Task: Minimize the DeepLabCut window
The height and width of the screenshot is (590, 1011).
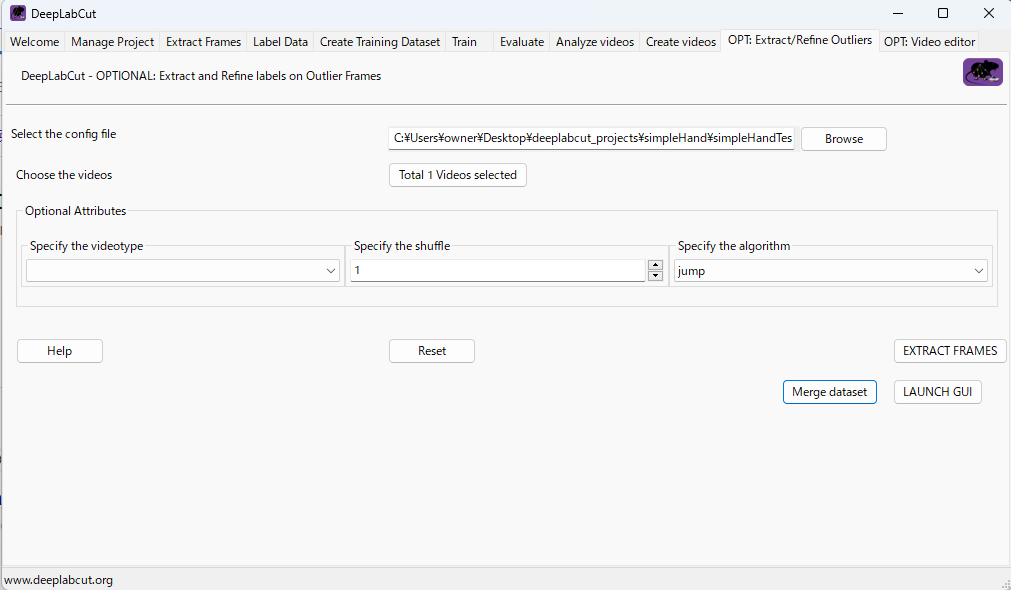Action: tap(897, 14)
